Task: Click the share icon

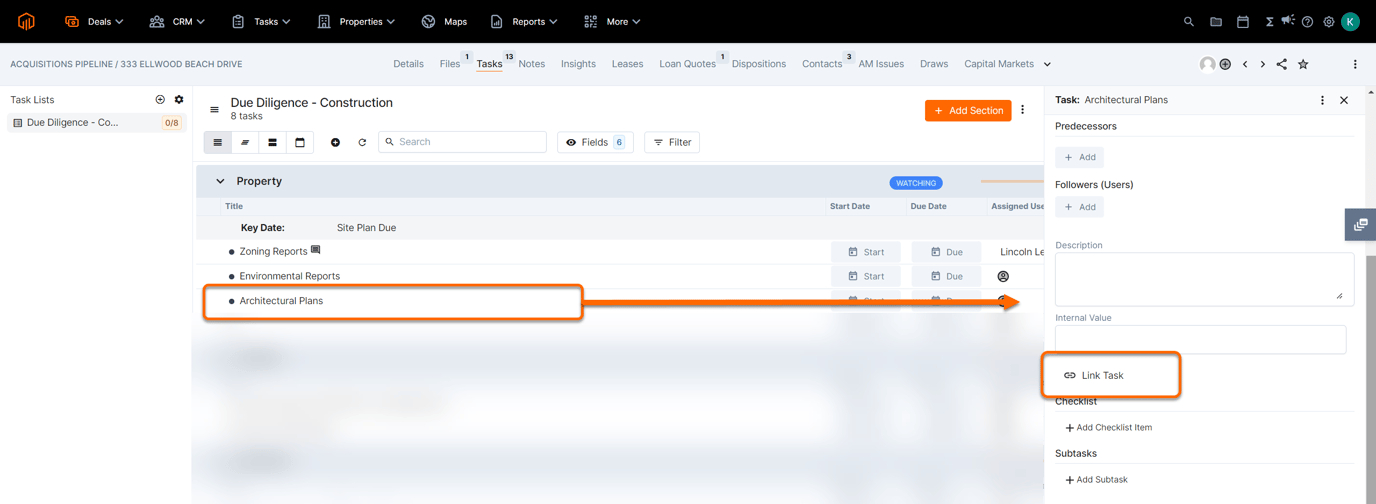Action: (x=1282, y=64)
